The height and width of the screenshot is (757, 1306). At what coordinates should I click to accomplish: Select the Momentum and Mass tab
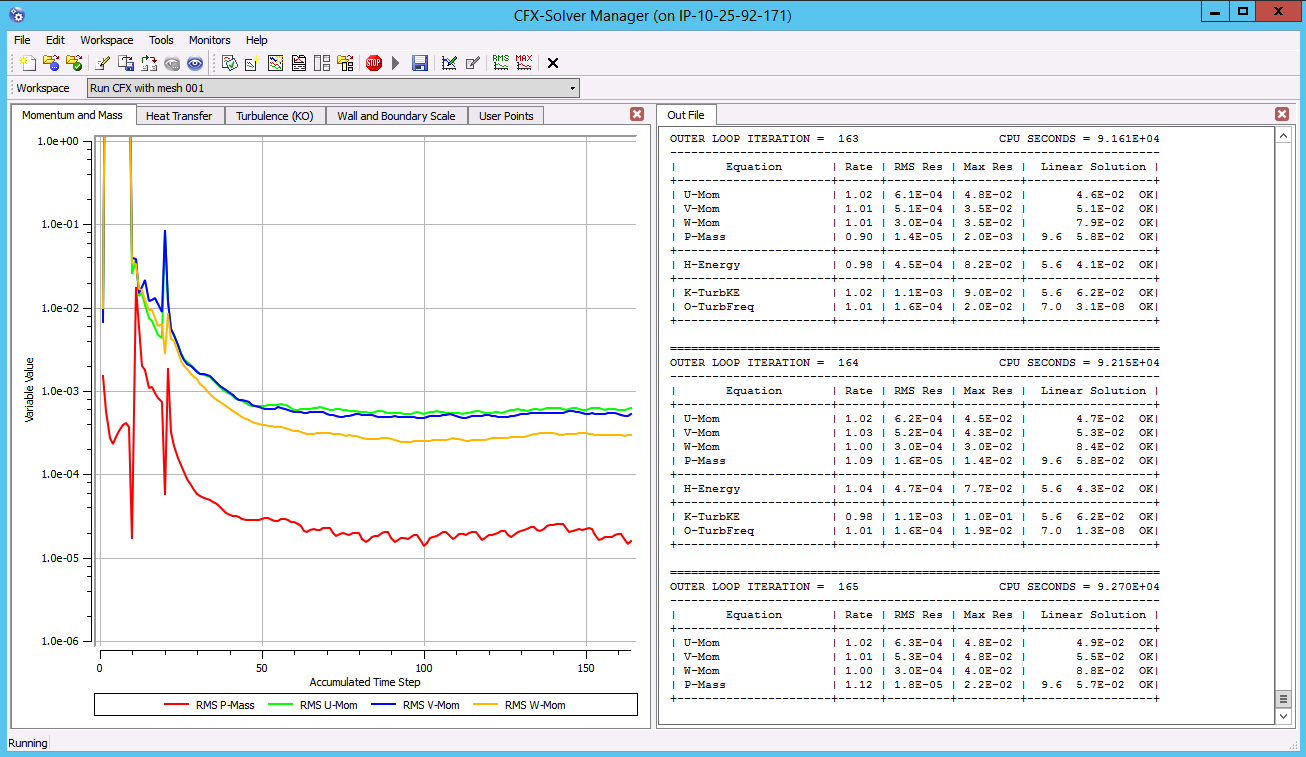click(72, 115)
